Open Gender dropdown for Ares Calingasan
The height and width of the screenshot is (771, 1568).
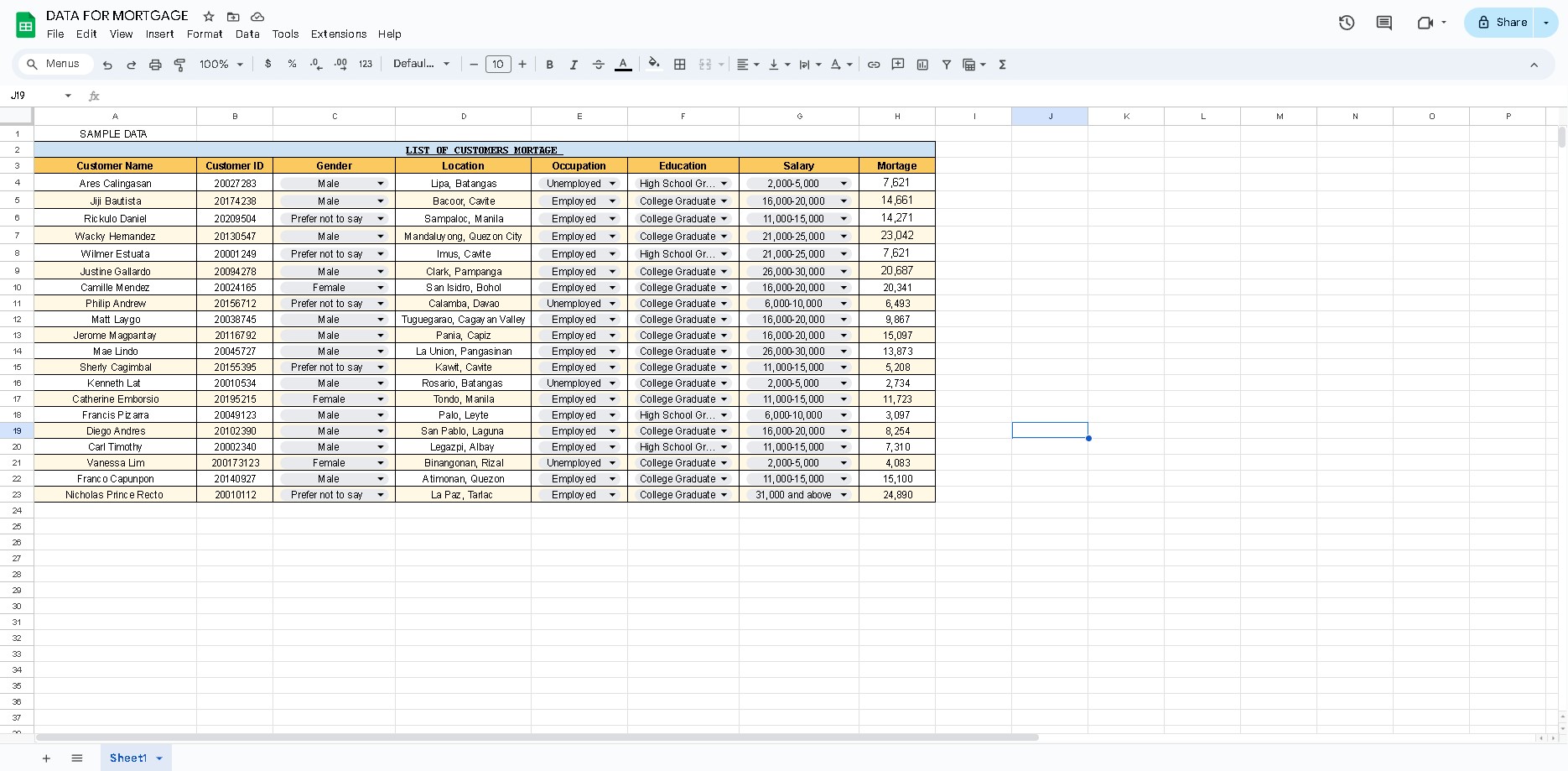pyautogui.click(x=381, y=184)
